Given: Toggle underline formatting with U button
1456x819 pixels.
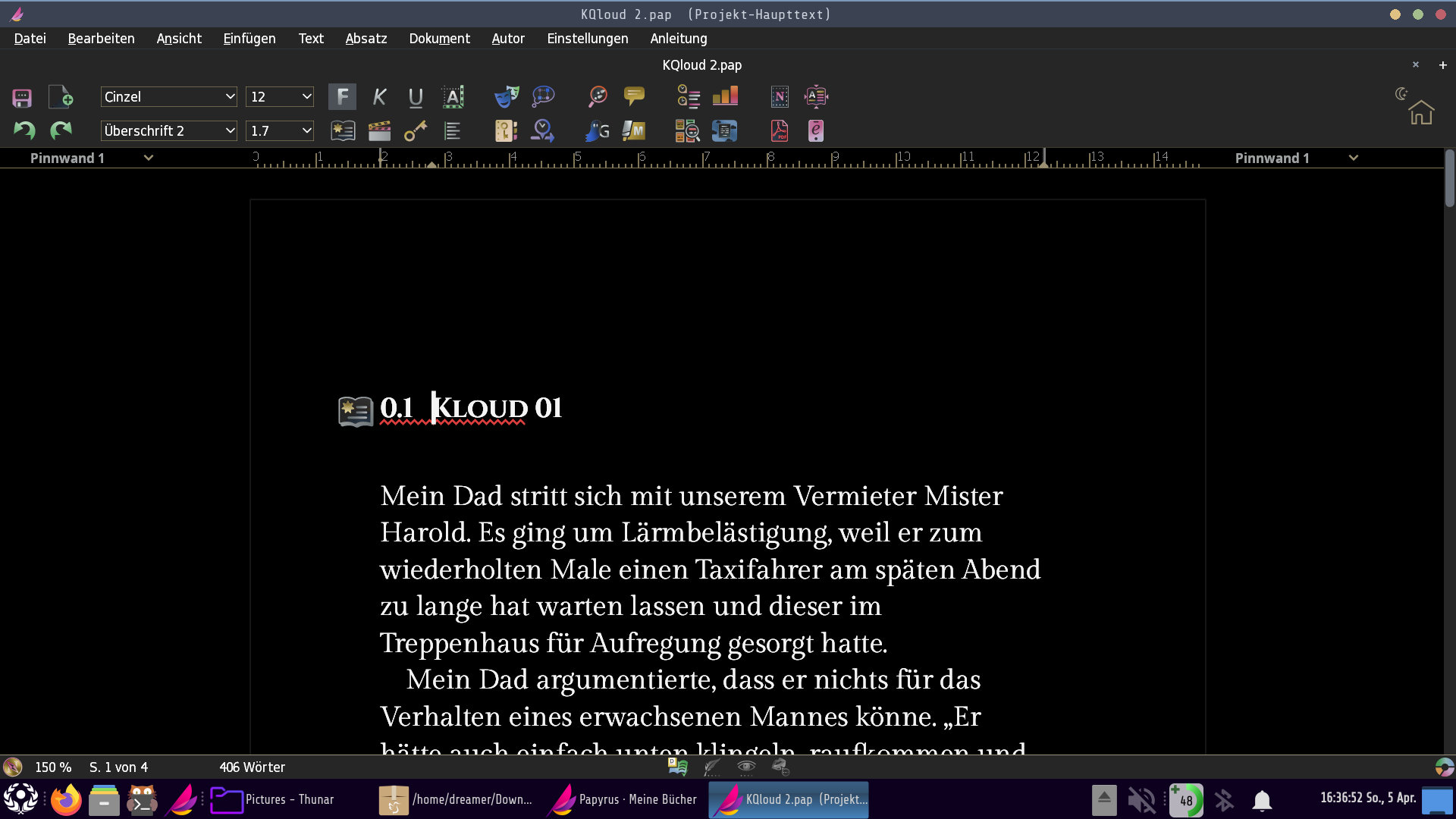Looking at the screenshot, I should 416,96.
